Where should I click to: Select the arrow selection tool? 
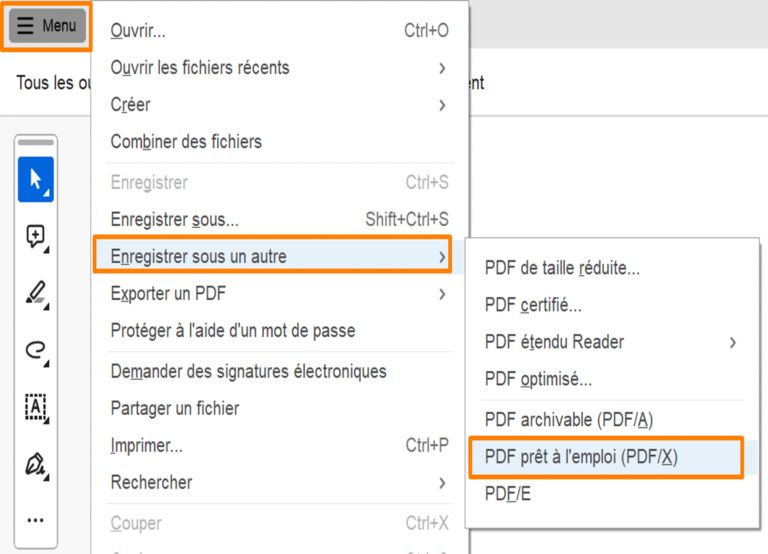(x=36, y=180)
